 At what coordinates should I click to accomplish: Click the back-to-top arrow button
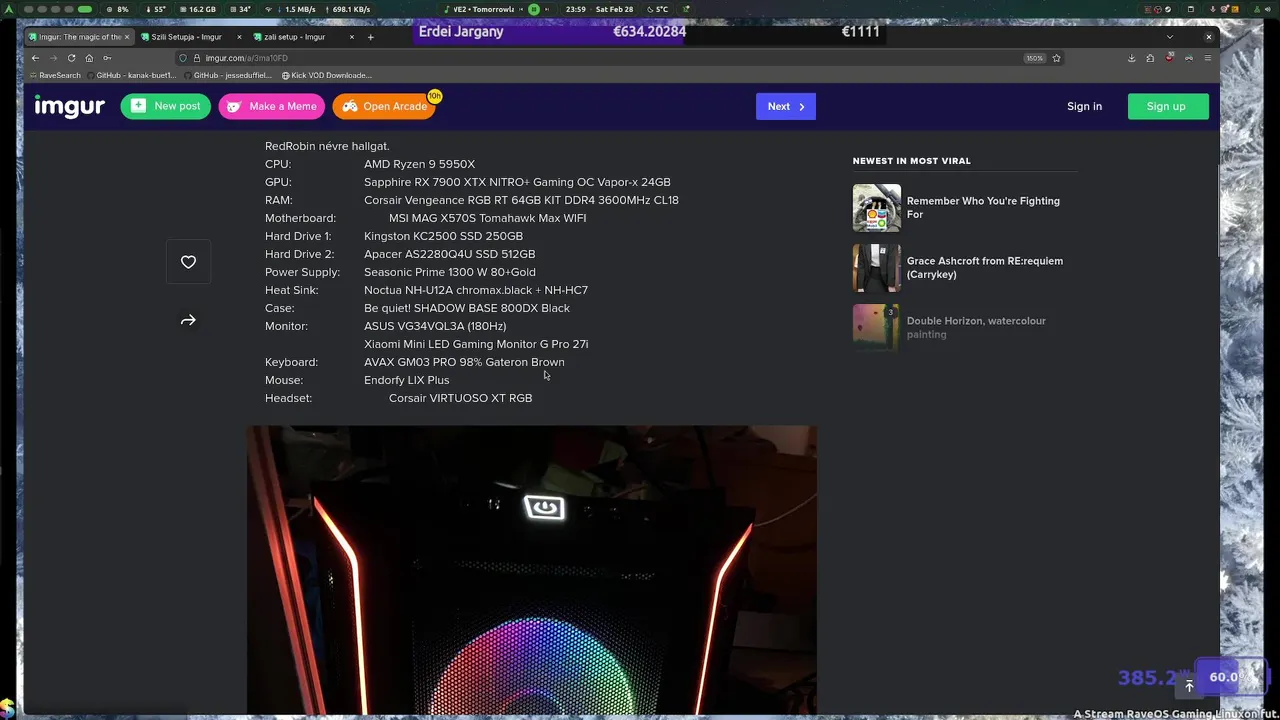point(1189,686)
